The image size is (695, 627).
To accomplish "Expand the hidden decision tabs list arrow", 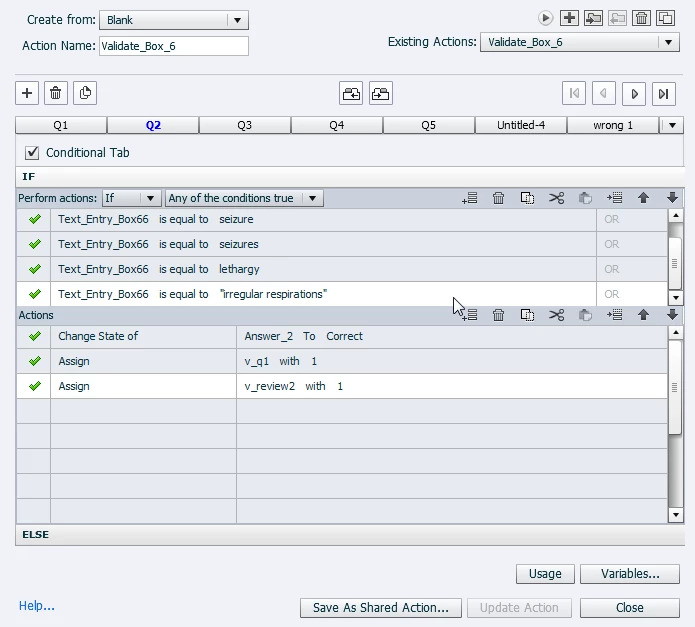I will point(672,125).
